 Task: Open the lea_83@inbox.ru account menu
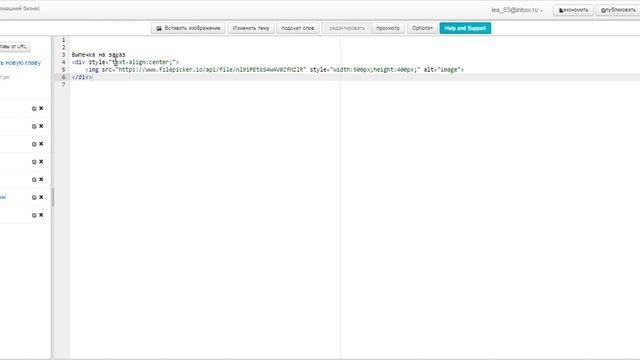point(517,10)
